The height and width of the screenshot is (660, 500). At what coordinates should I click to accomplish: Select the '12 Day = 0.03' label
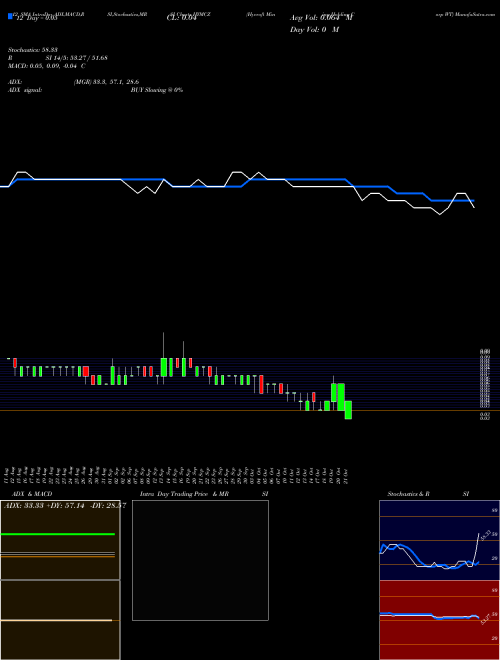tap(36, 18)
